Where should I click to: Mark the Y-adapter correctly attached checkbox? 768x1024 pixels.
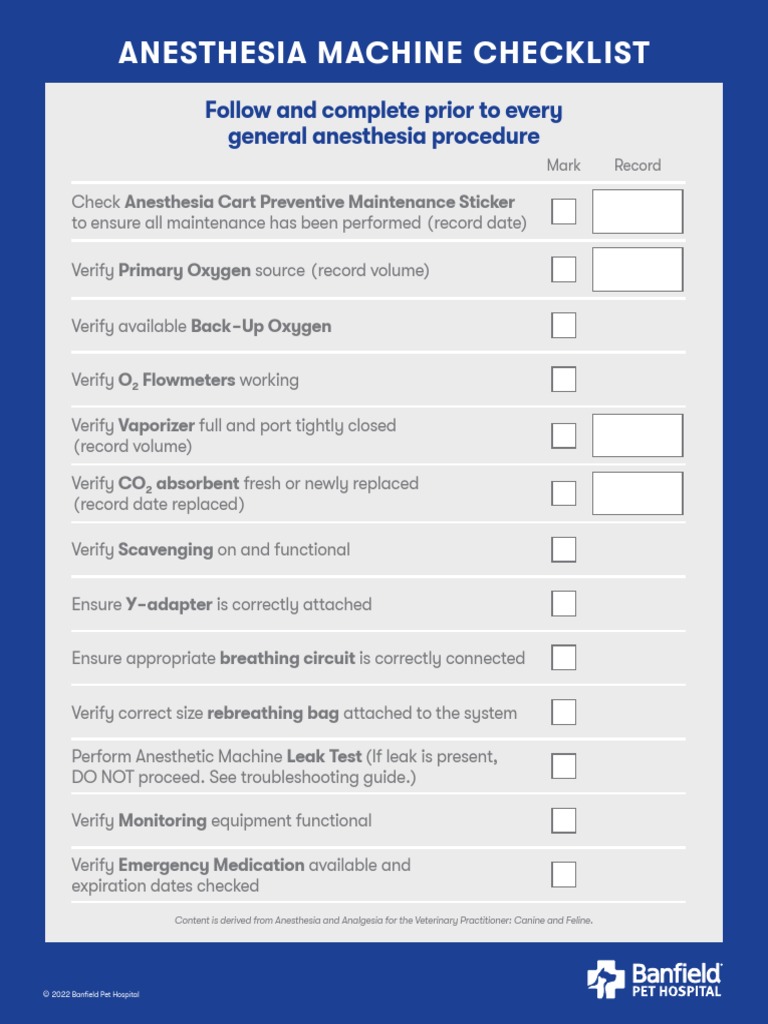(x=564, y=604)
